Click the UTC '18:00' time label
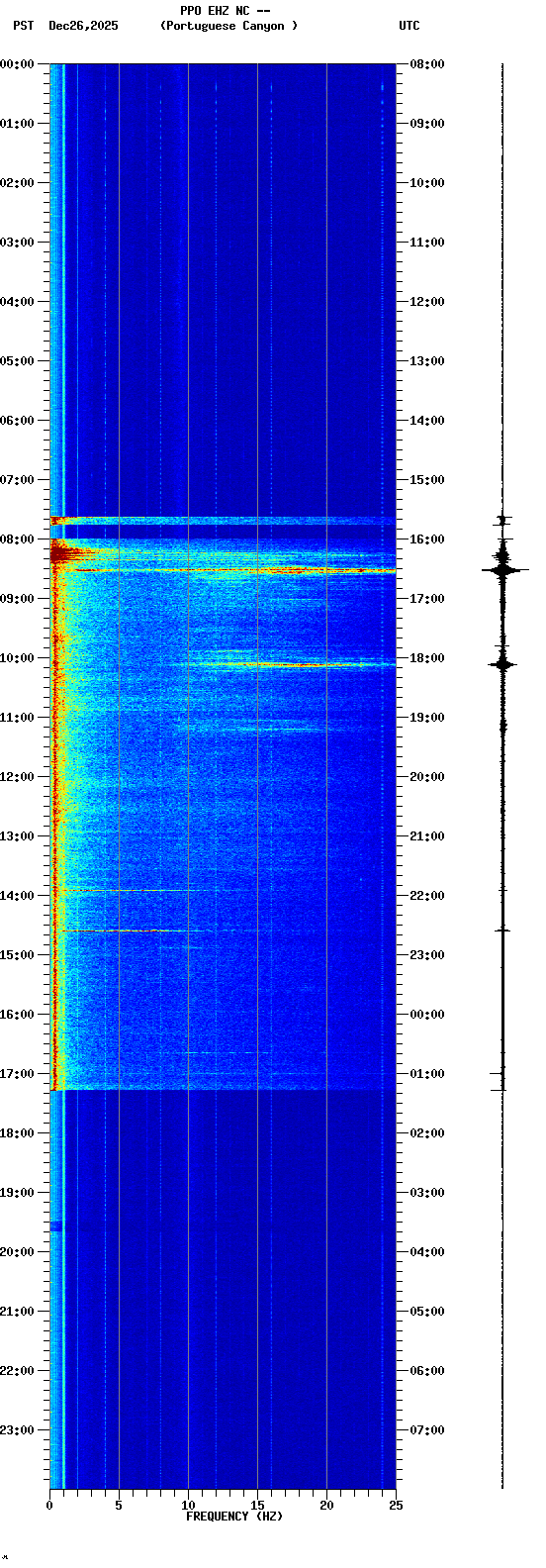546x1568 pixels. (427, 658)
